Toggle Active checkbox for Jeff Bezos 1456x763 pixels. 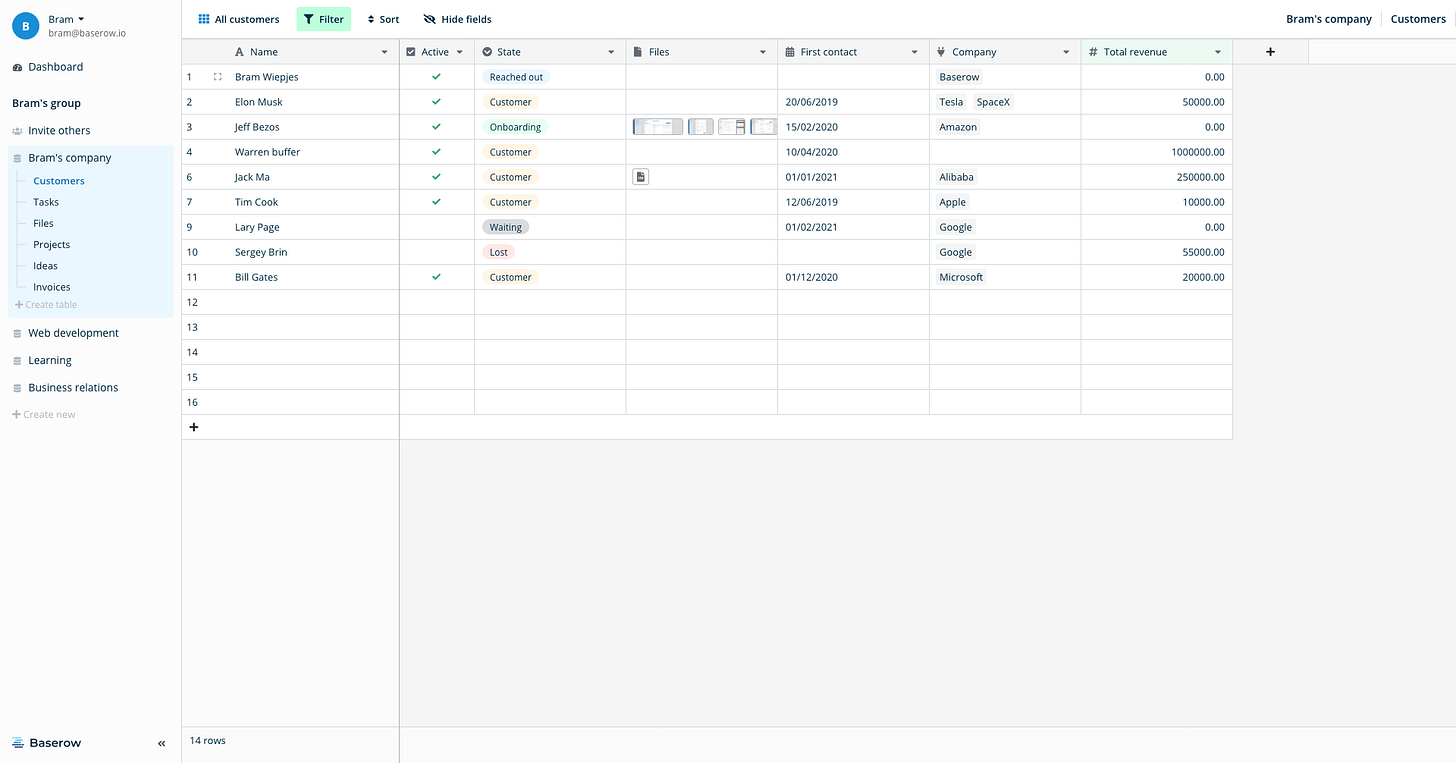click(x=436, y=127)
